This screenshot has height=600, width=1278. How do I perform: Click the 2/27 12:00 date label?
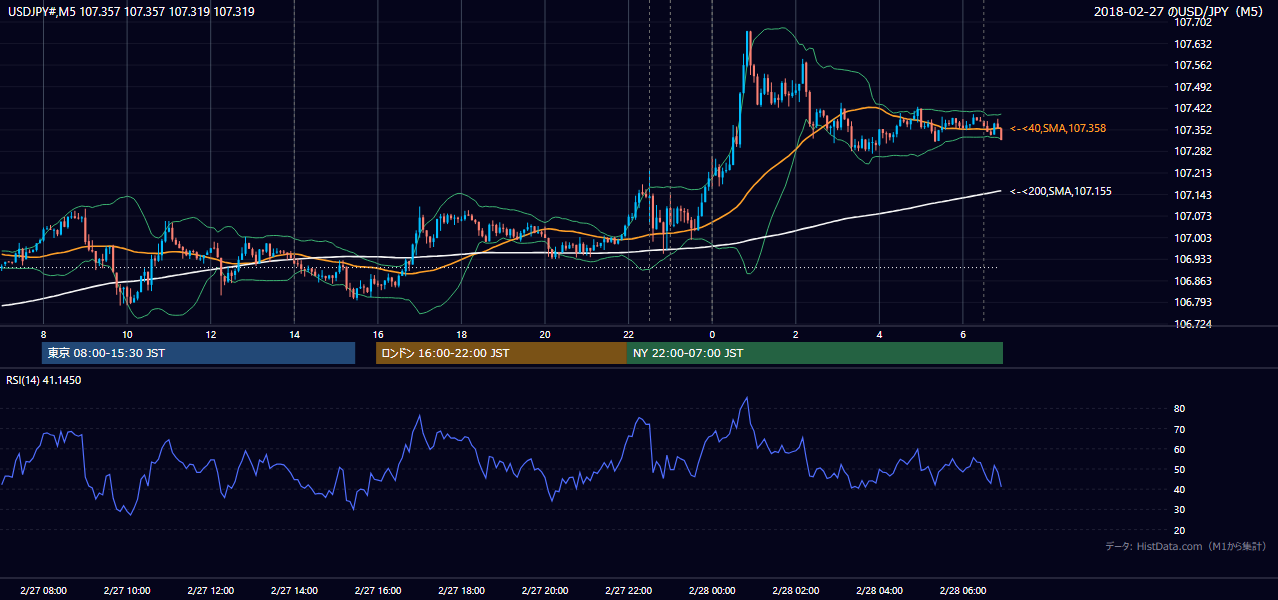210,591
